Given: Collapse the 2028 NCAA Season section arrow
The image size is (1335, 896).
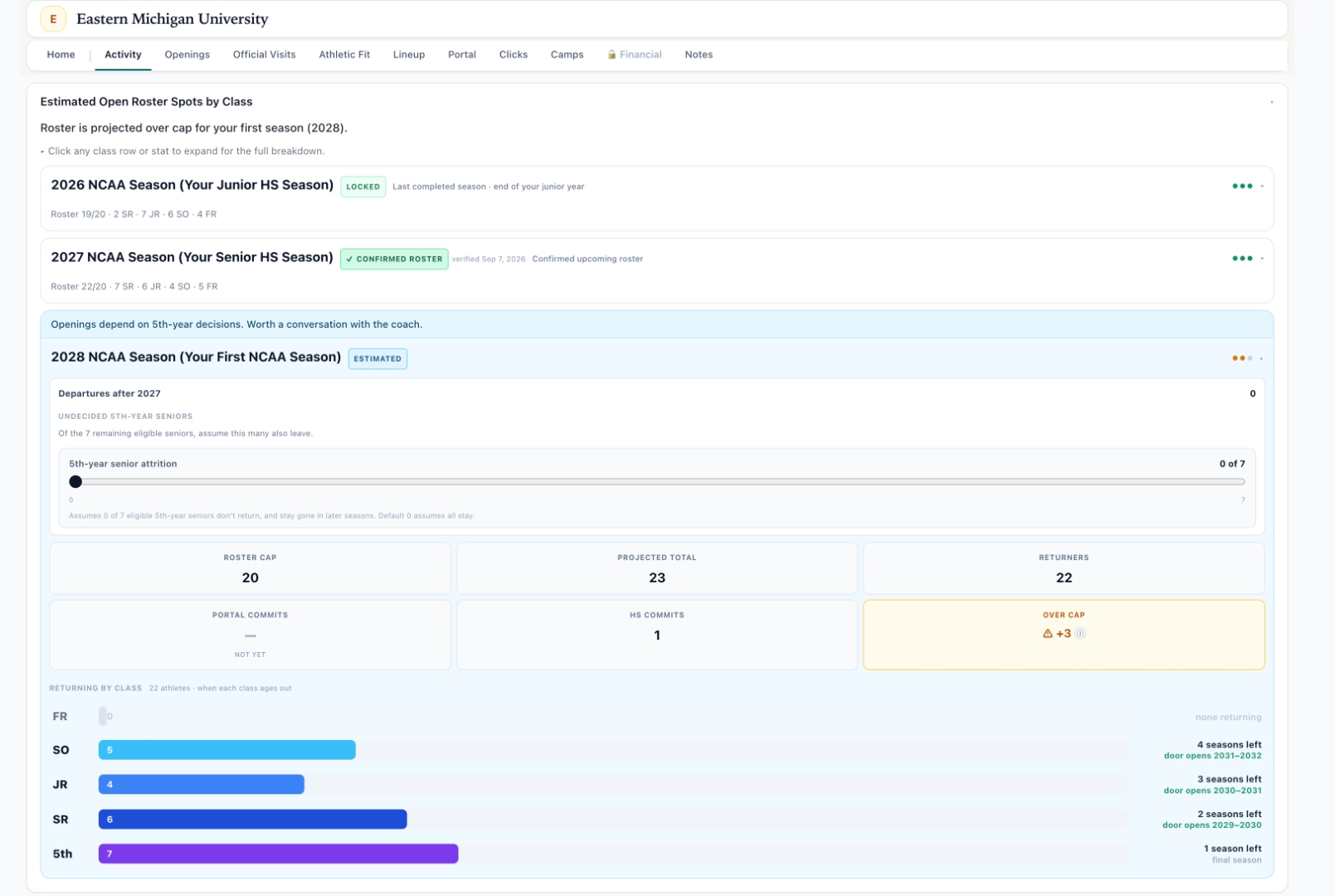Looking at the screenshot, I should pos(1261,358).
